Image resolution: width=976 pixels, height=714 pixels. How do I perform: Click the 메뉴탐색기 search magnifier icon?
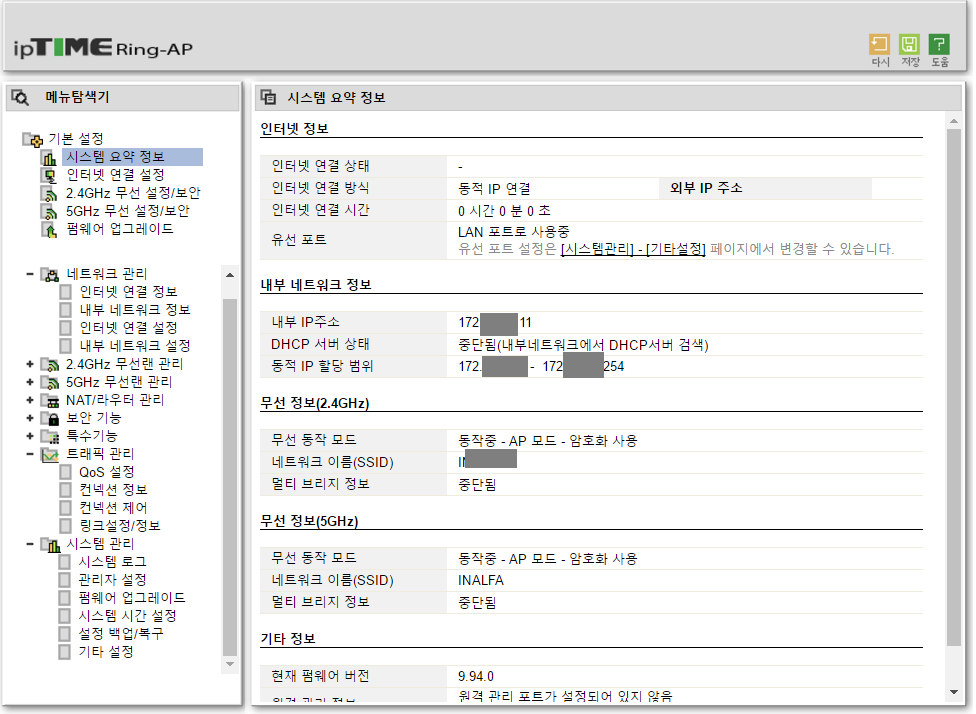20,97
